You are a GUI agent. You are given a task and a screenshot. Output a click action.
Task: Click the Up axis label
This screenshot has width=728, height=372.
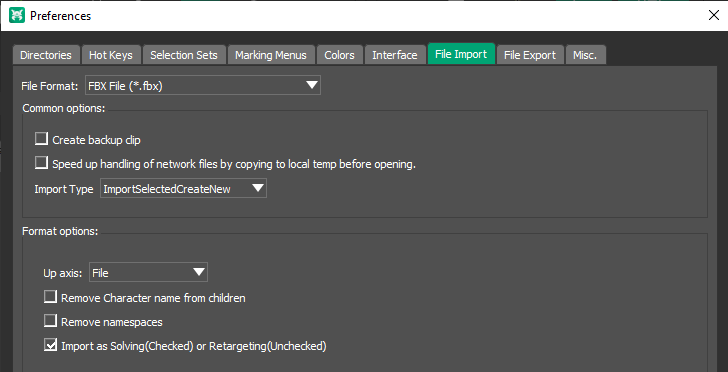[x=63, y=273]
